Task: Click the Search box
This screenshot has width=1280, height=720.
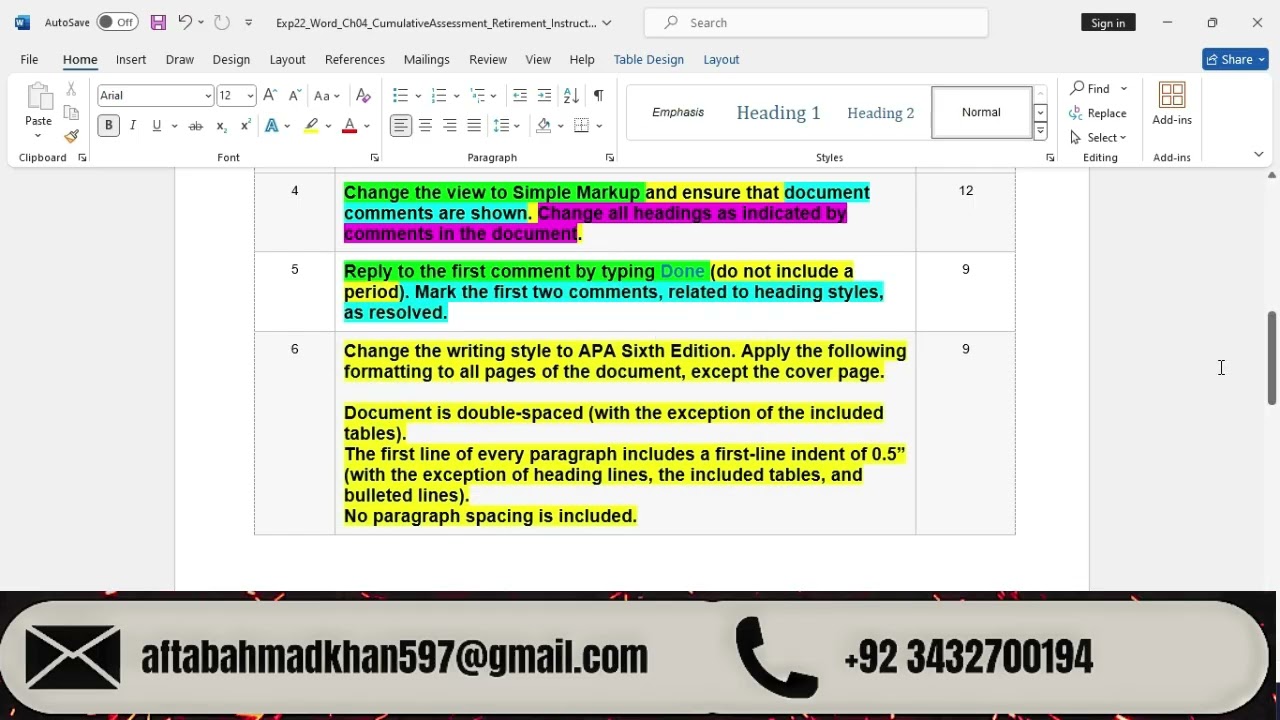Action: (x=816, y=22)
